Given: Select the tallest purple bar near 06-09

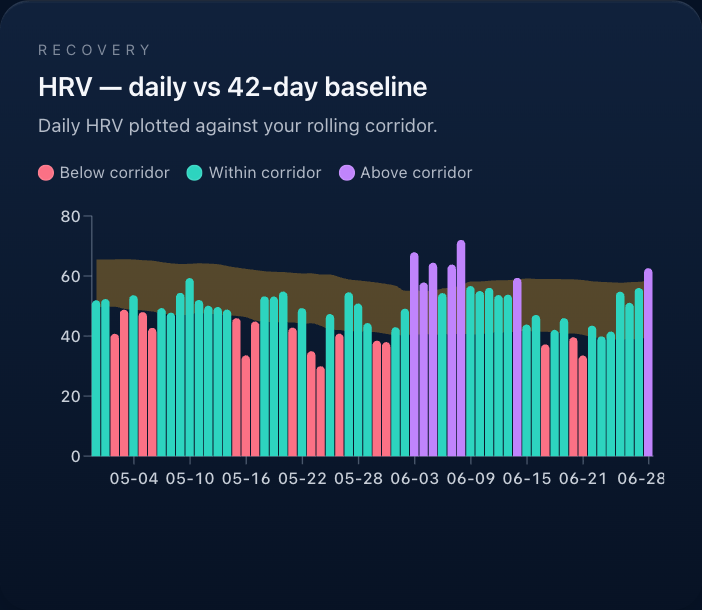Looking at the screenshot, I should (x=461, y=348).
